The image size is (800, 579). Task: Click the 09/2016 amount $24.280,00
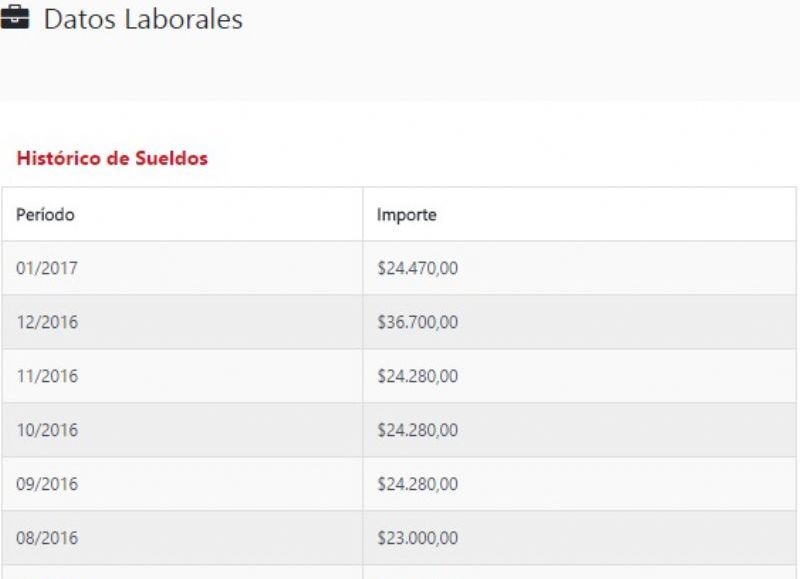[x=579, y=484]
